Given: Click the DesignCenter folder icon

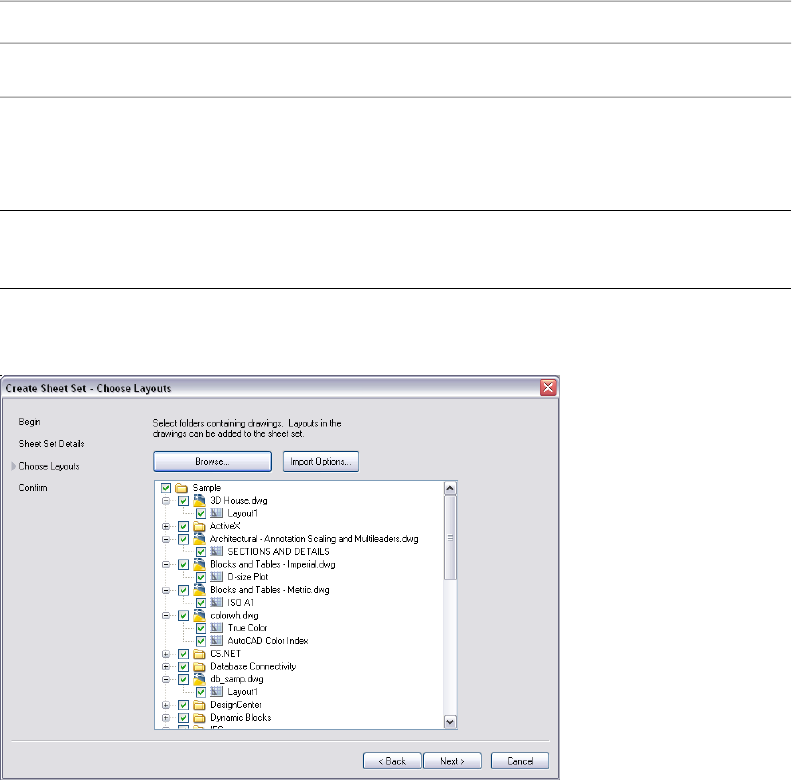Looking at the screenshot, I should pyautogui.click(x=199, y=705).
